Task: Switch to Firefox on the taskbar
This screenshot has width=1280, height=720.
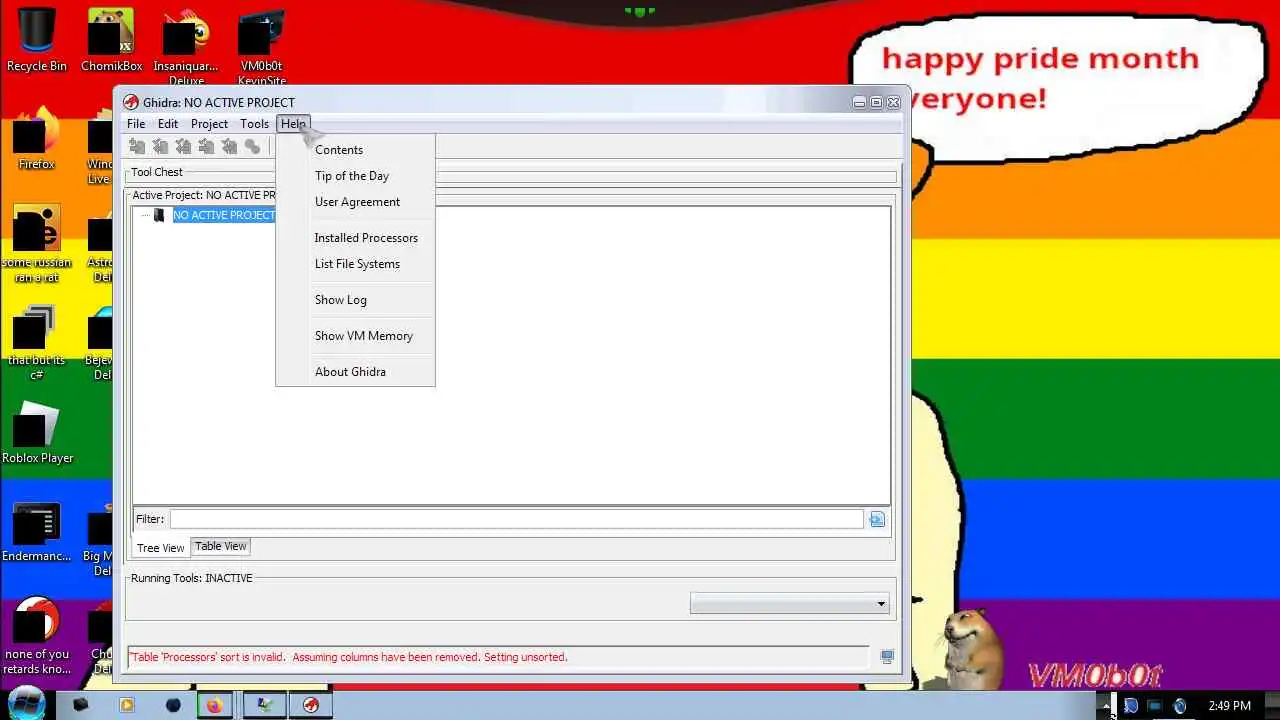Action: pos(214,705)
